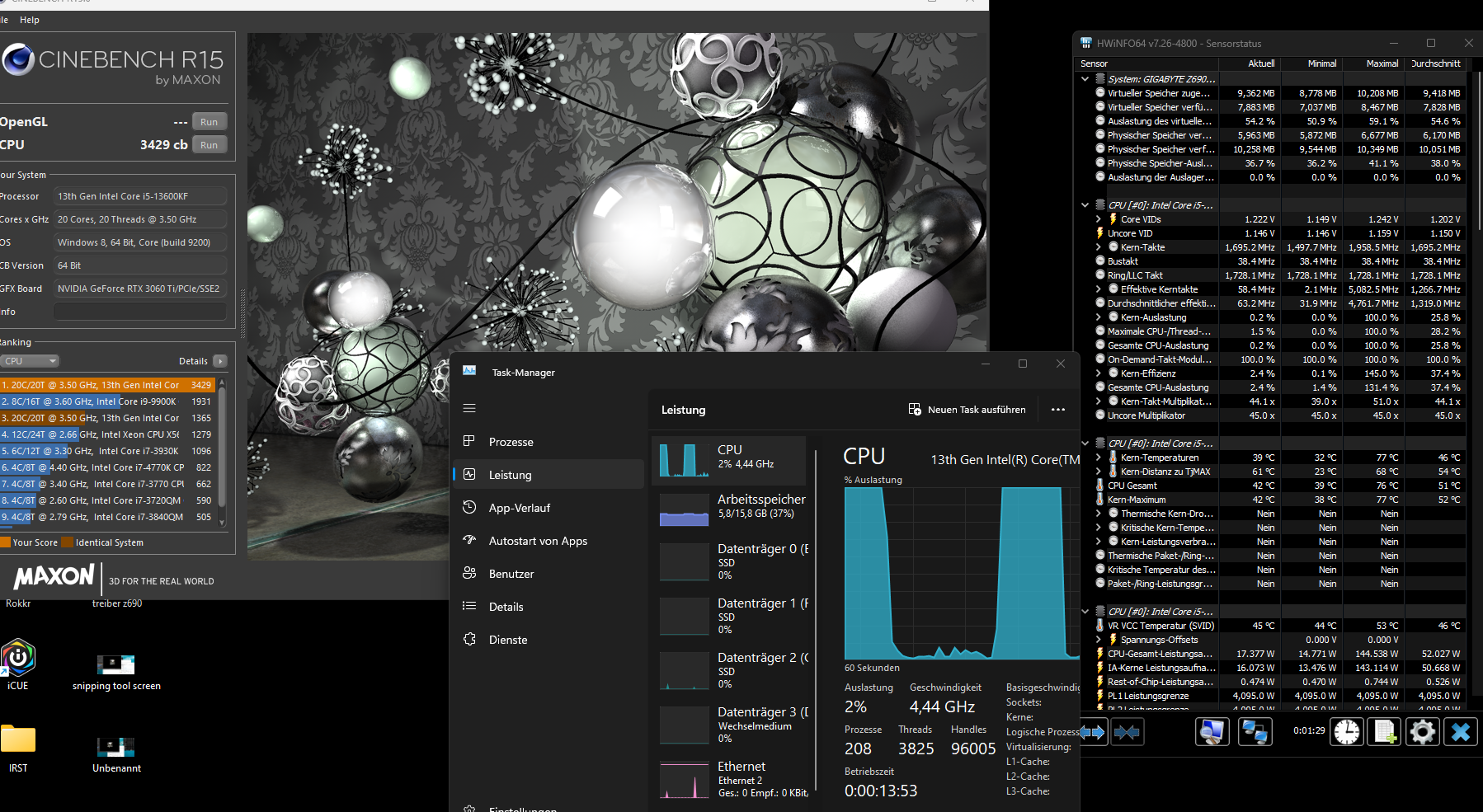This screenshot has width=1483, height=812.
Task: Open the Benutzer page in Task-Manager
Action: click(x=548, y=574)
